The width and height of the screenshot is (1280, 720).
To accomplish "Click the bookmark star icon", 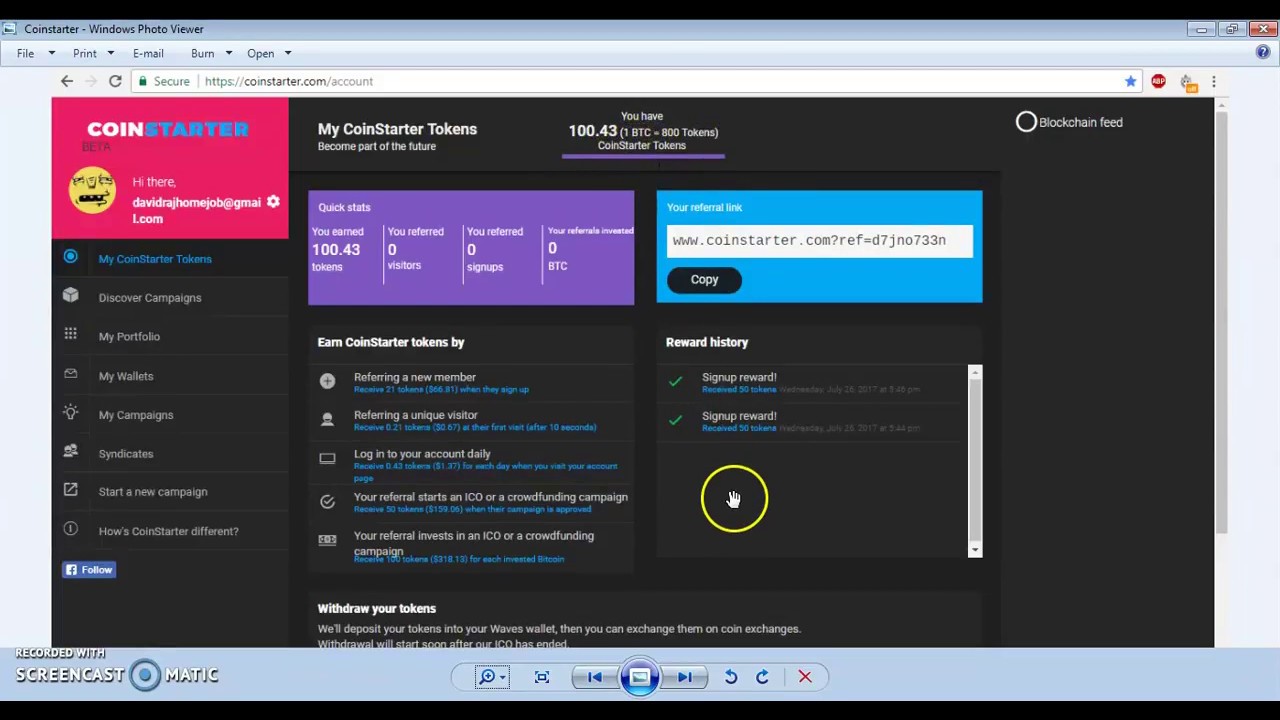I will (x=1130, y=81).
